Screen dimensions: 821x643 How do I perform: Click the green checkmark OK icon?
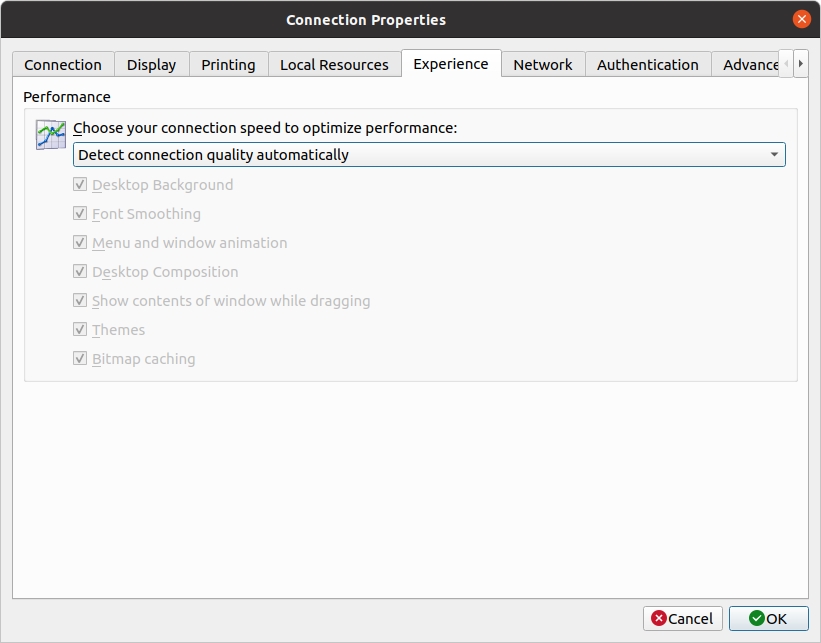[756, 619]
